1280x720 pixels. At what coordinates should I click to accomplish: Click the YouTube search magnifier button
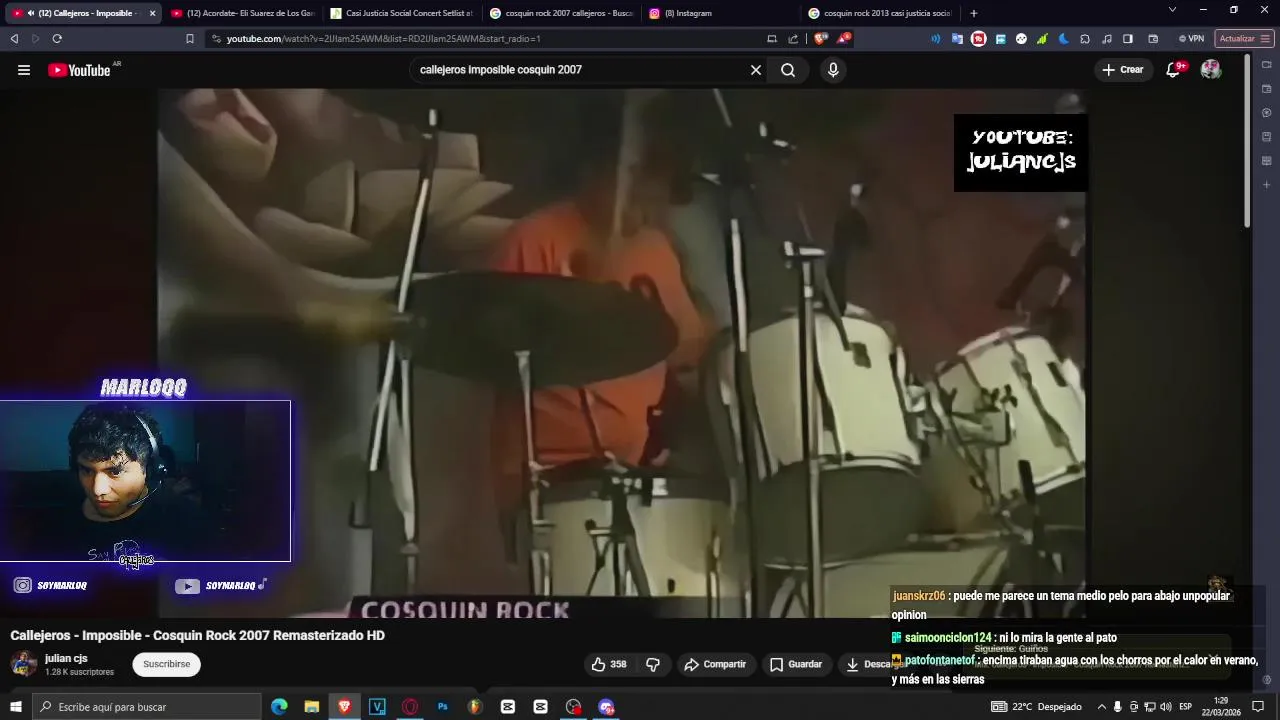point(788,70)
